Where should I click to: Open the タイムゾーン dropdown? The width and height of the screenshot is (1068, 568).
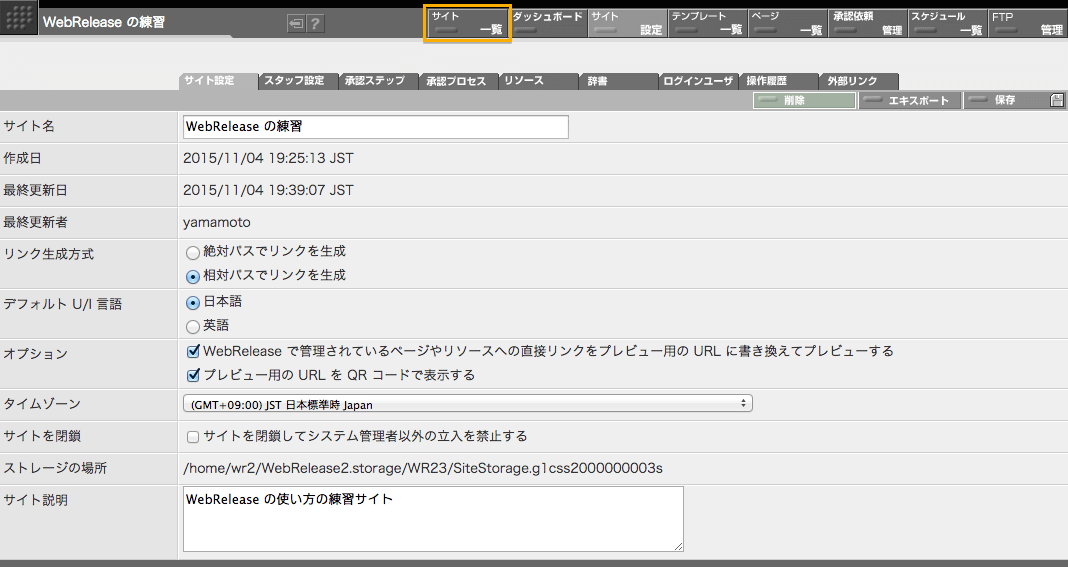pos(467,404)
